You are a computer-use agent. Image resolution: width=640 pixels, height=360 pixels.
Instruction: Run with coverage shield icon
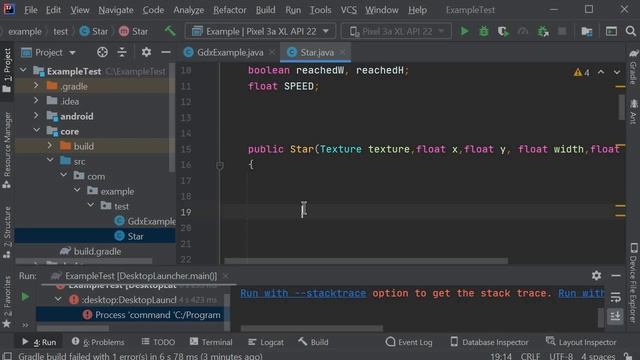pyautogui.click(x=503, y=31)
